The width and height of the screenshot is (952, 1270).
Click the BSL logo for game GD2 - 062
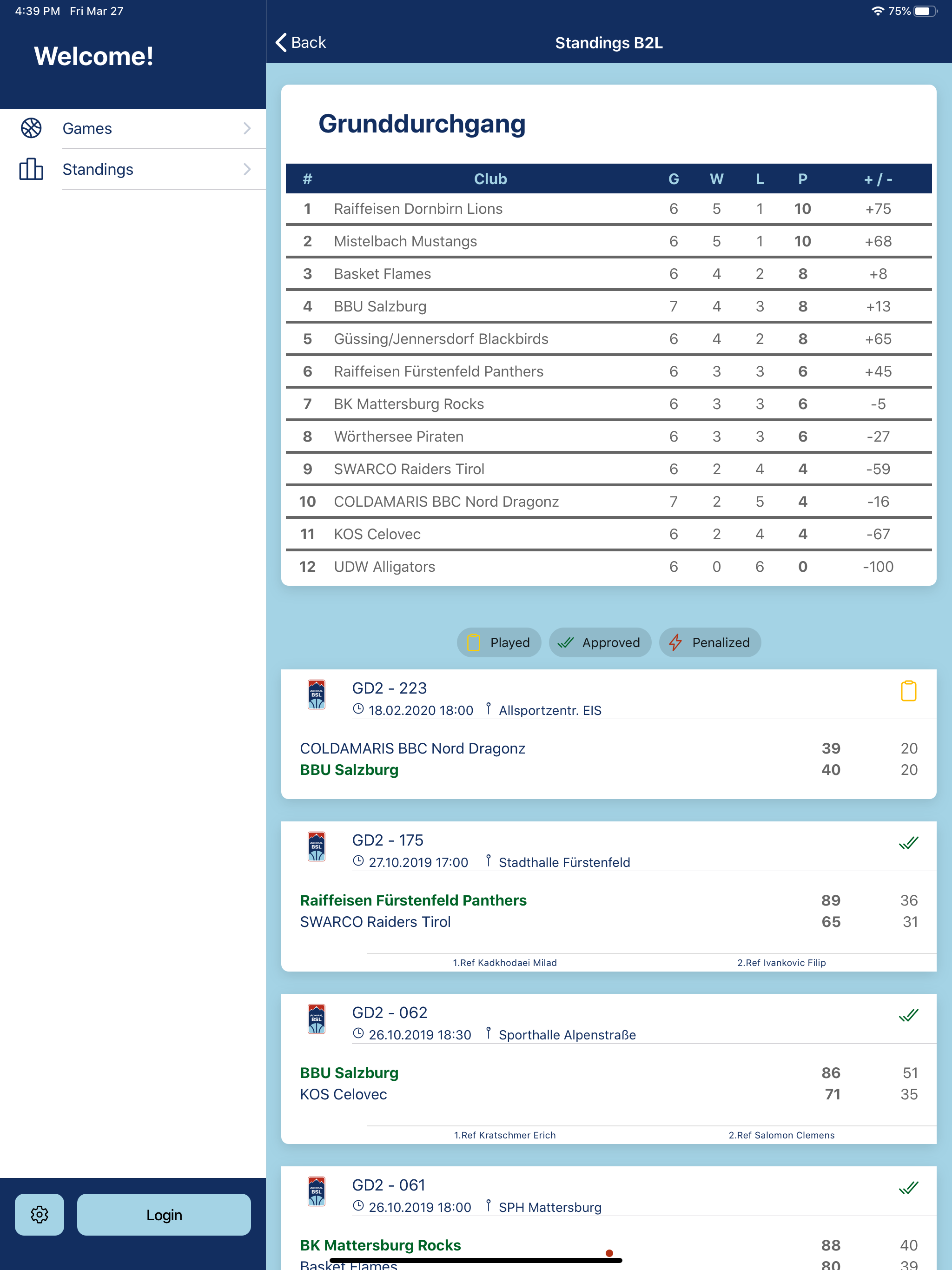[x=317, y=1019]
